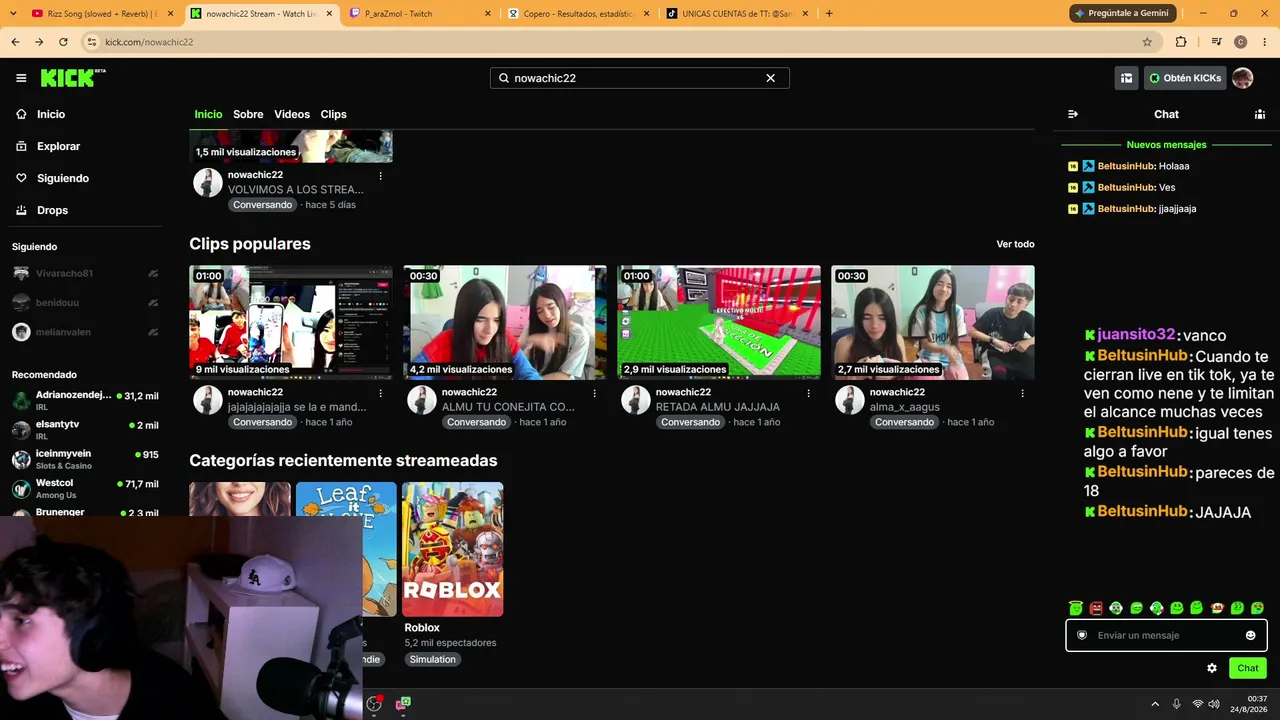
Task: Play the 2,9 mil visualizaciones clip thumbnail
Action: (719, 322)
